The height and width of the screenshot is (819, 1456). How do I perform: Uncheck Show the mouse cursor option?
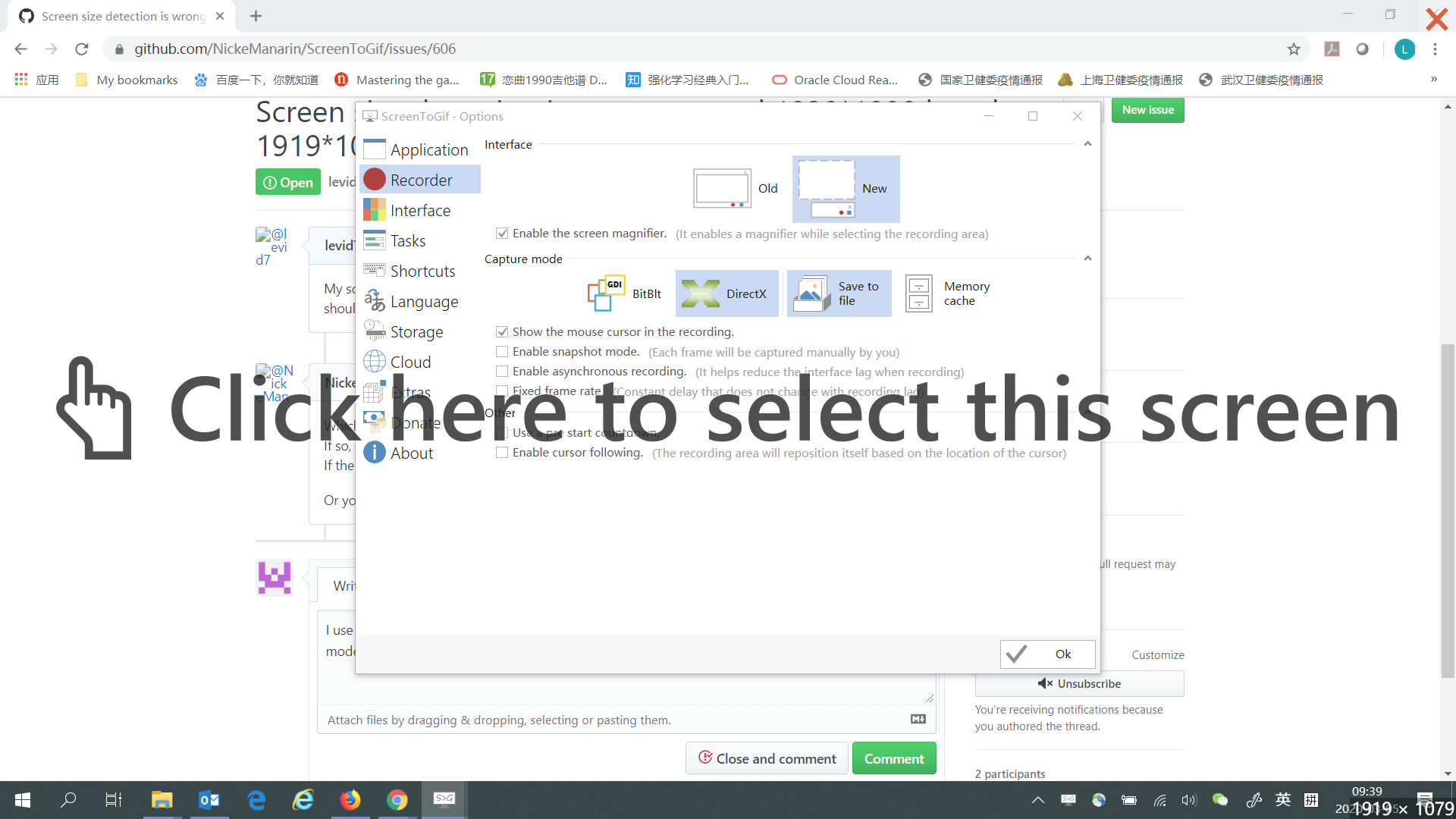point(502,332)
